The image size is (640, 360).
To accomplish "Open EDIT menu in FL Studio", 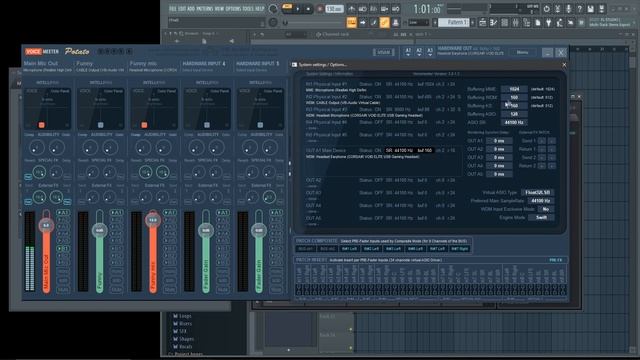I will pyautogui.click(x=182, y=9).
